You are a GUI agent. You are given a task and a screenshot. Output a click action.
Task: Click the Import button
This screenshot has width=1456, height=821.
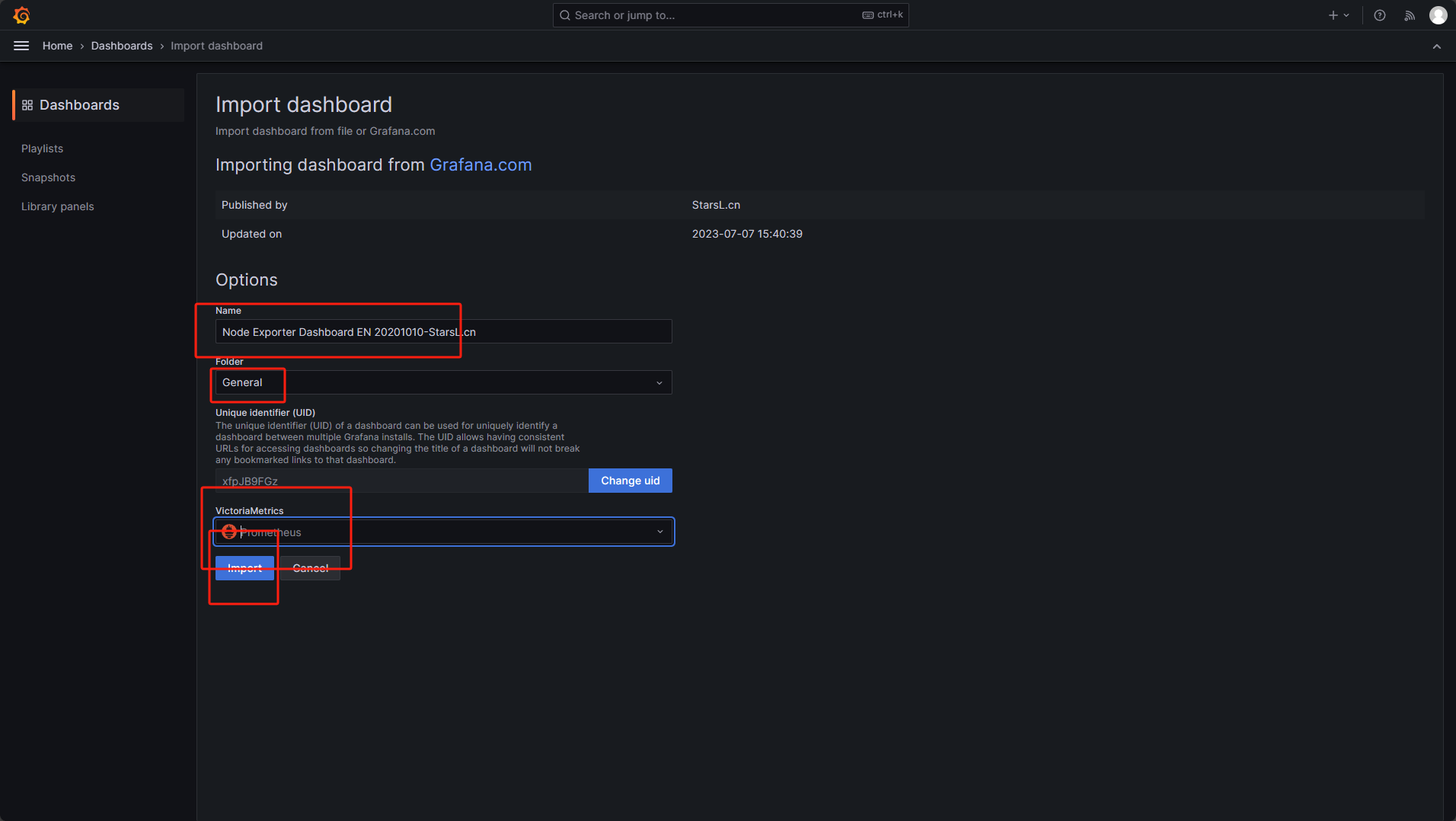(x=244, y=568)
